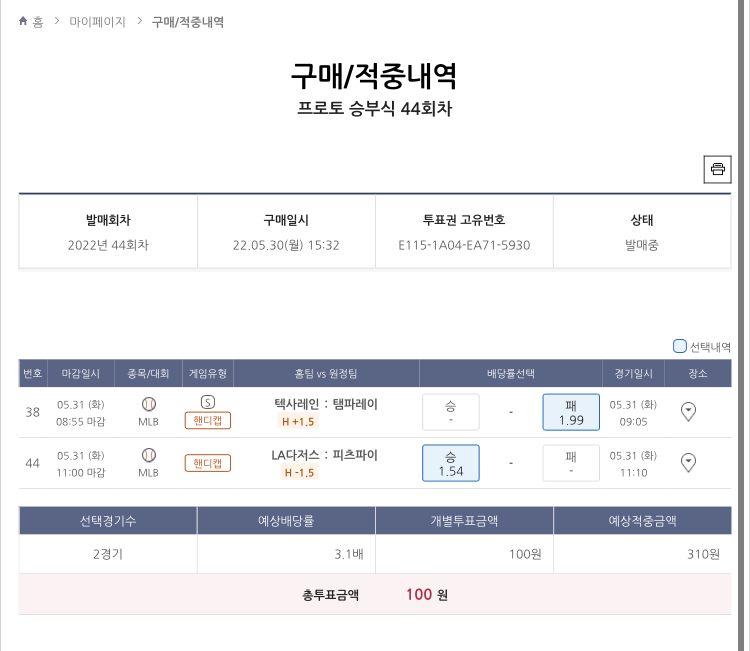This screenshot has height=651, width=750.
Task: Click status value 발매중
Action: point(642,245)
